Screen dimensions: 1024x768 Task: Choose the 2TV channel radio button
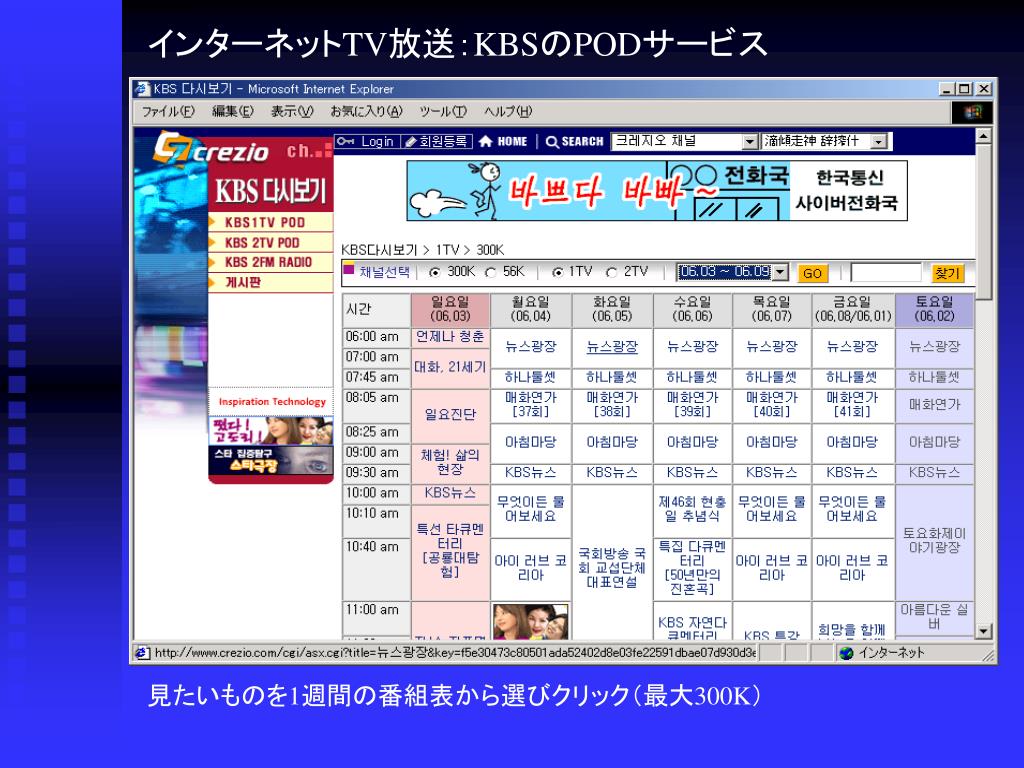pos(611,273)
